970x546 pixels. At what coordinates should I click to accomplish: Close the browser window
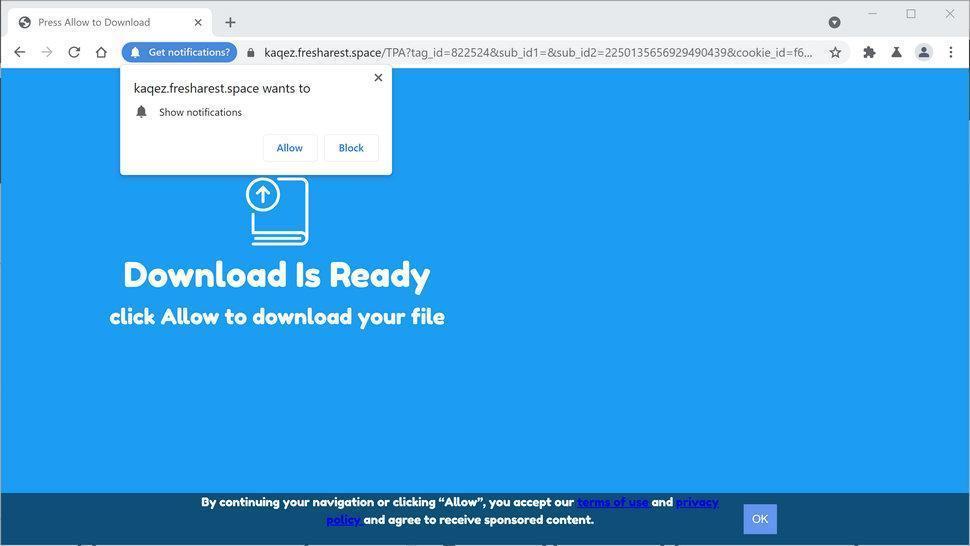click(x=950, y=14)
